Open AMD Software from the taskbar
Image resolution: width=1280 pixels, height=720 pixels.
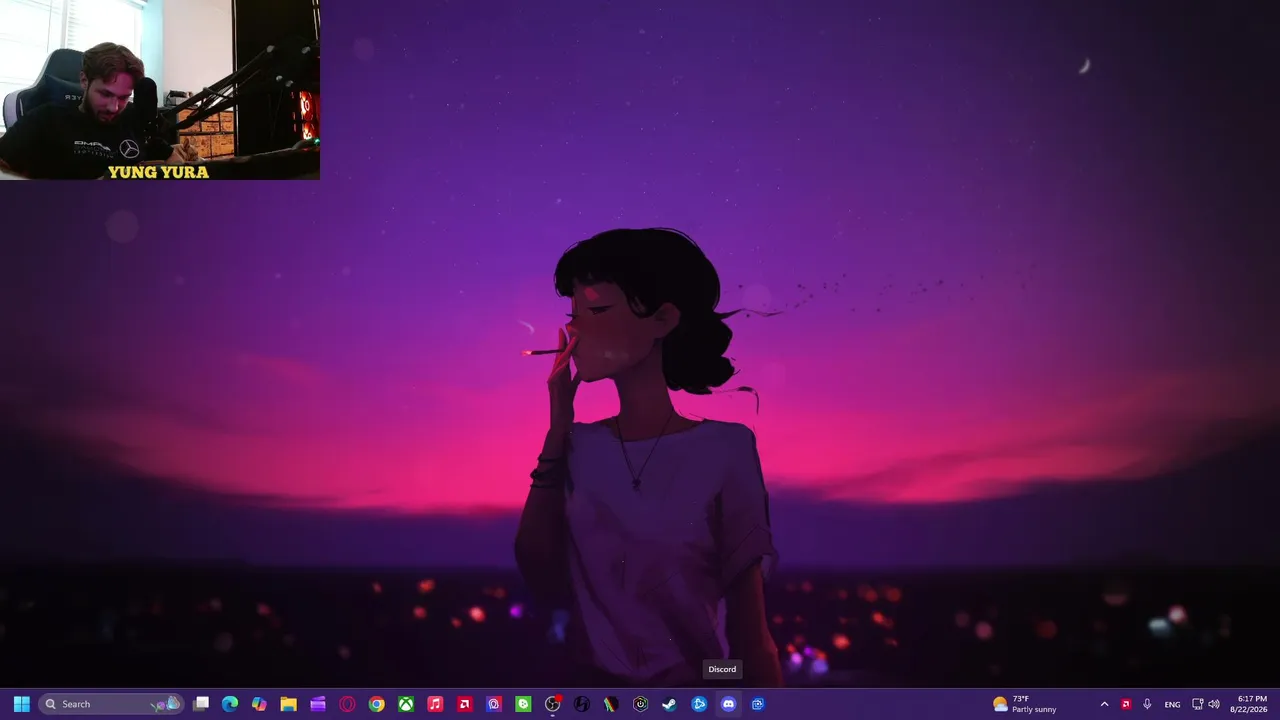pos(464,704)
